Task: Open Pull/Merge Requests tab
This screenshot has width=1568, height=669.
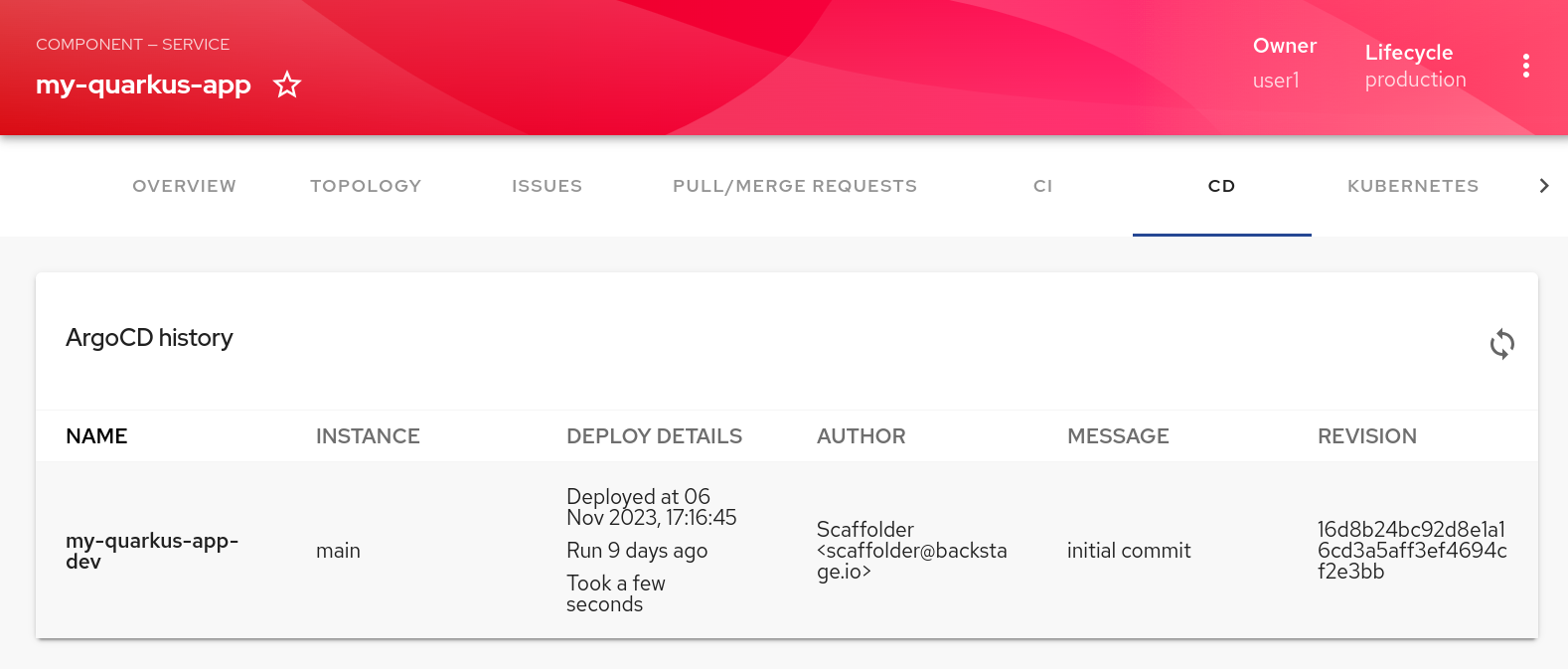Action: [x=795, y=186]
